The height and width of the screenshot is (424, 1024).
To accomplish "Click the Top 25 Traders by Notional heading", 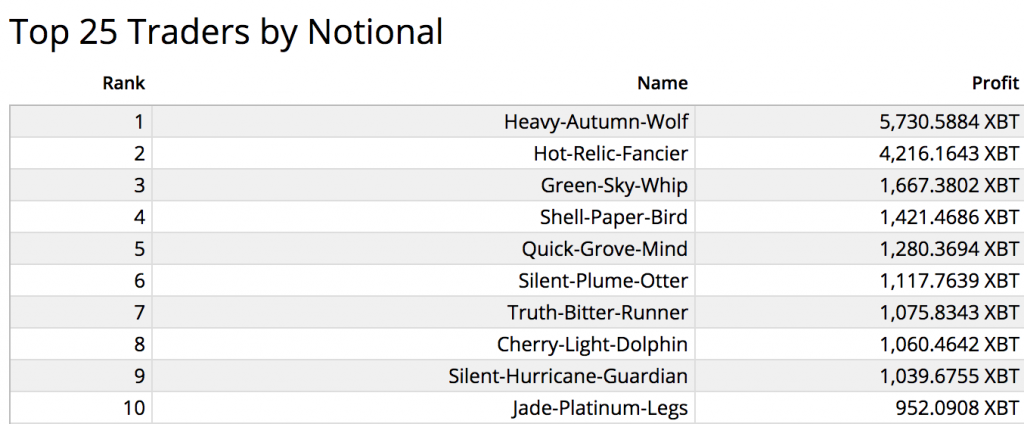I will (226, 31).
